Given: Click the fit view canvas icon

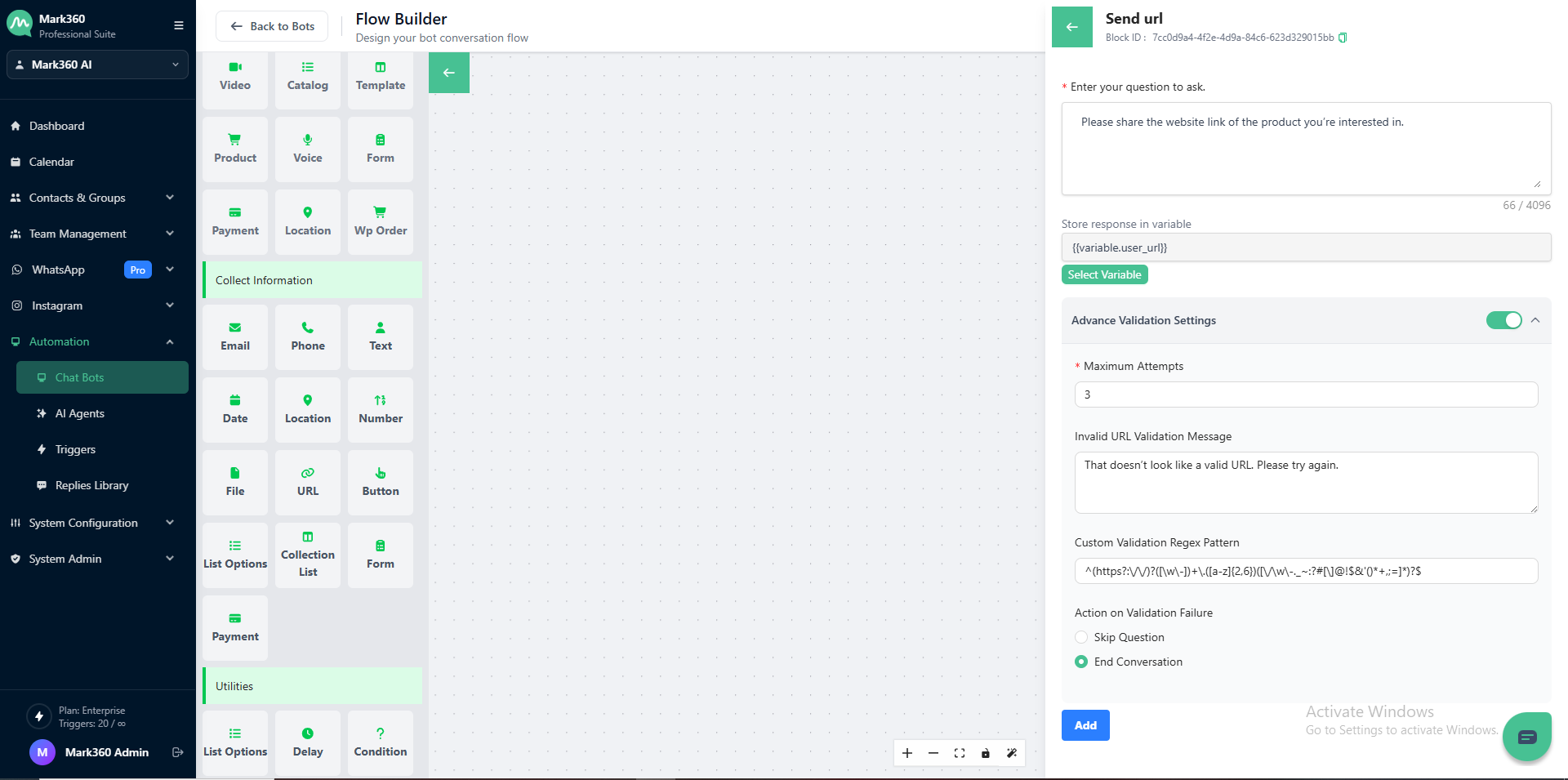Looking at the screenshot, I should [x=960, y=753].
